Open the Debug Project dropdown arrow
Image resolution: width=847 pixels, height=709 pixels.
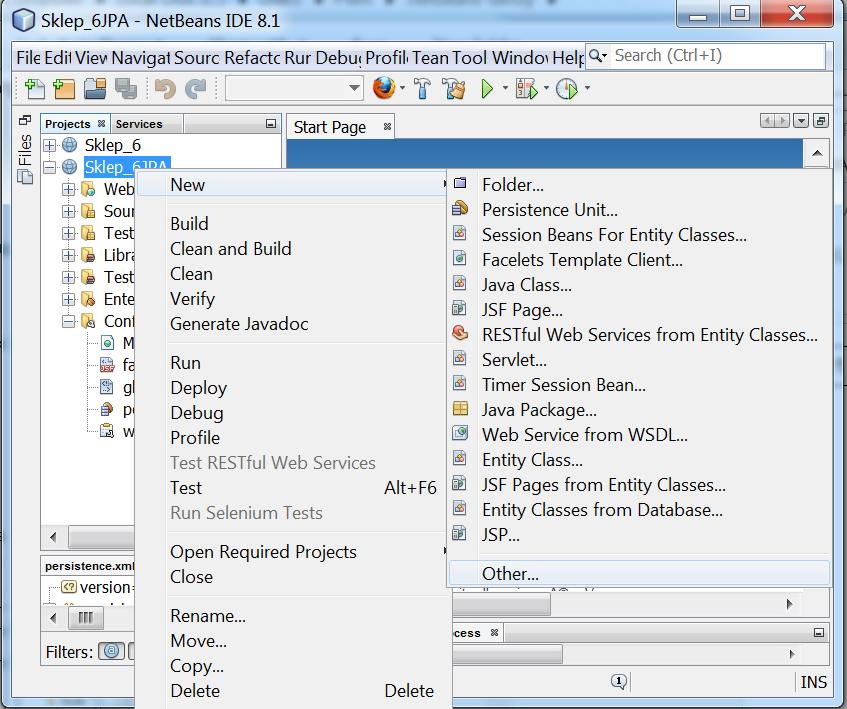(546, 87)
